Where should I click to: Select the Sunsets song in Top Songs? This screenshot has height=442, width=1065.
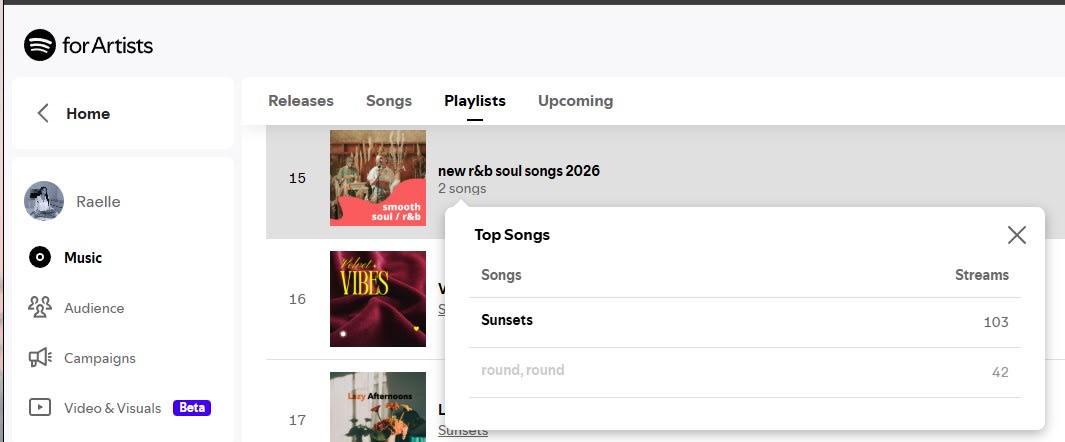pyautogui.click(x=507, y=320)
